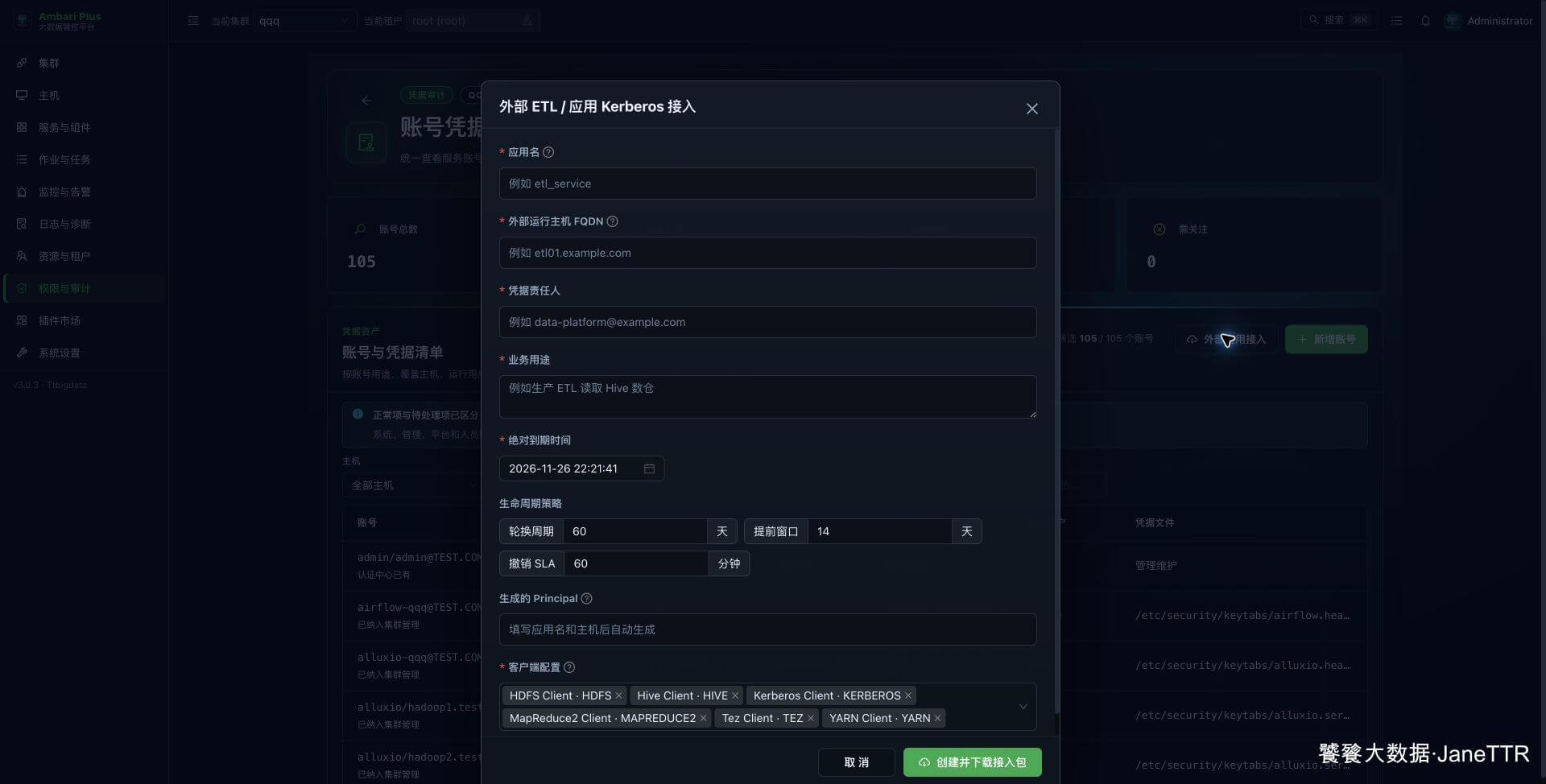Click 取消 to cancel the dialog
Viewport: 1546px width, 784px height.
pyautogui.click(x=856, y=762)
